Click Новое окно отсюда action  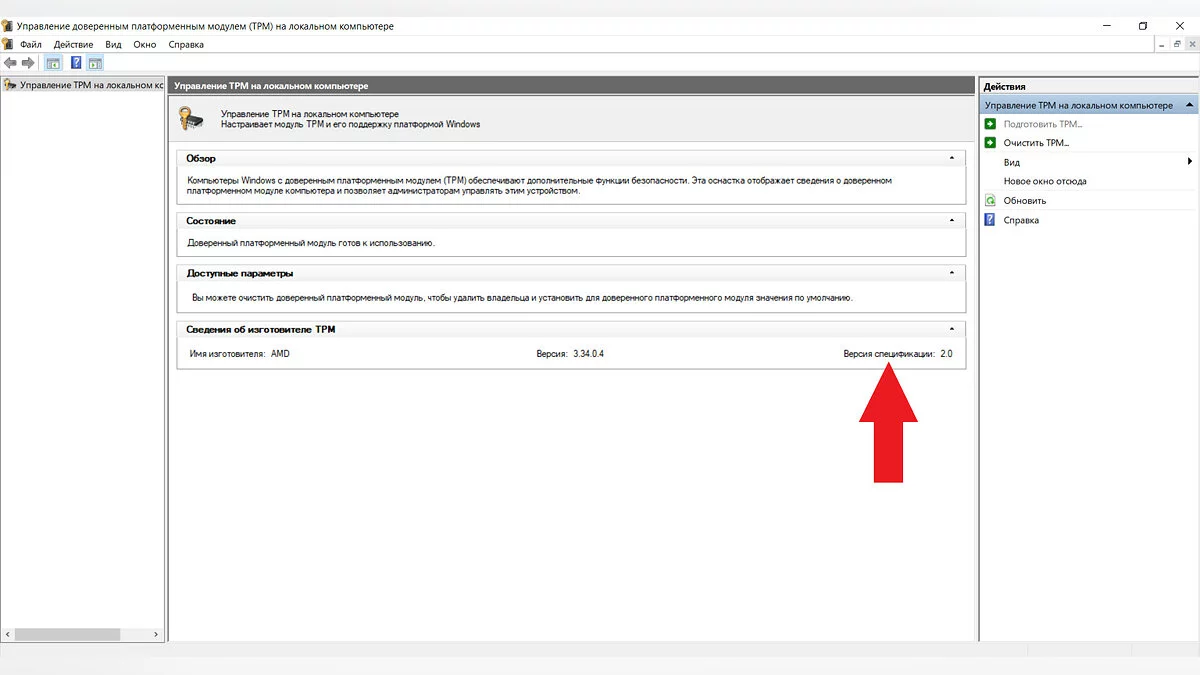pos(1045,181)
